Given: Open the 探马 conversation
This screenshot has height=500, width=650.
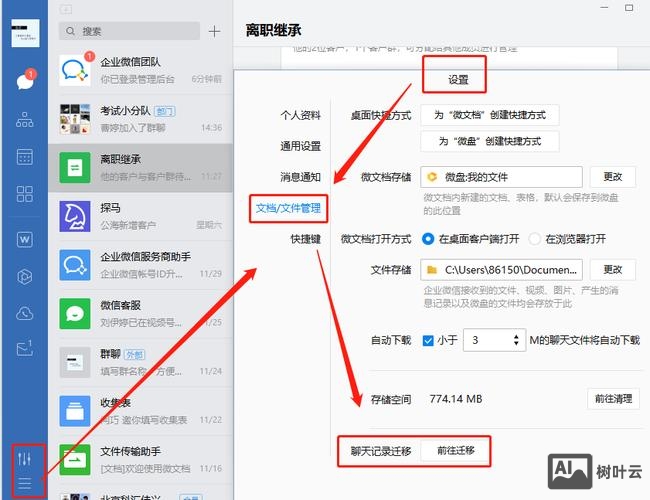Looking at the screenshot, I should (x=141, y=216).
